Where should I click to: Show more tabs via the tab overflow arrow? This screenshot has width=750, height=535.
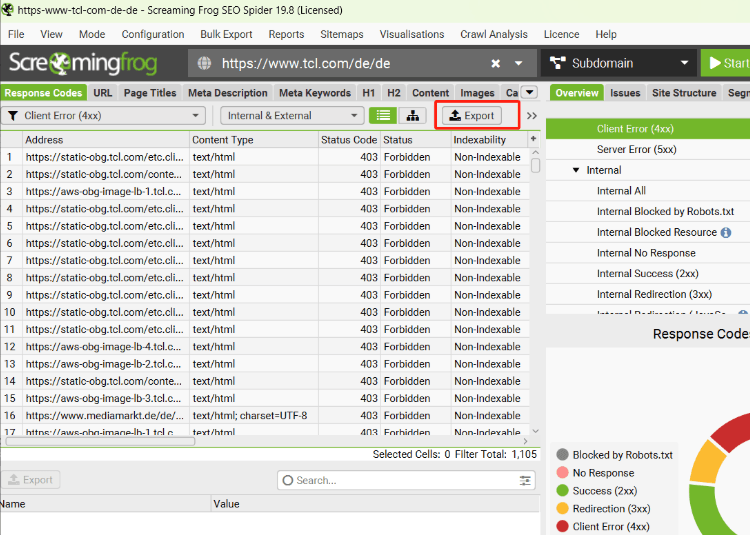tap(529, 93)
